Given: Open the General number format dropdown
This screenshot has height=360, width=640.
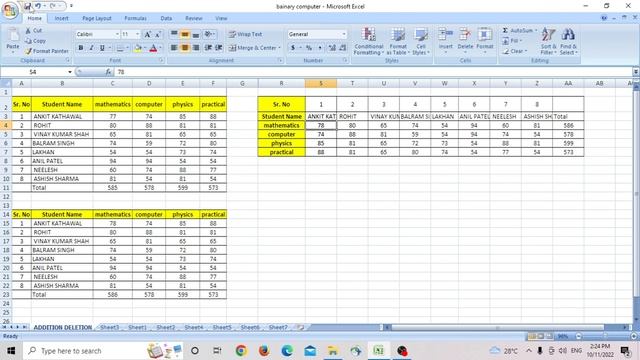Looking at the screenshot, I should pos(344,34).
